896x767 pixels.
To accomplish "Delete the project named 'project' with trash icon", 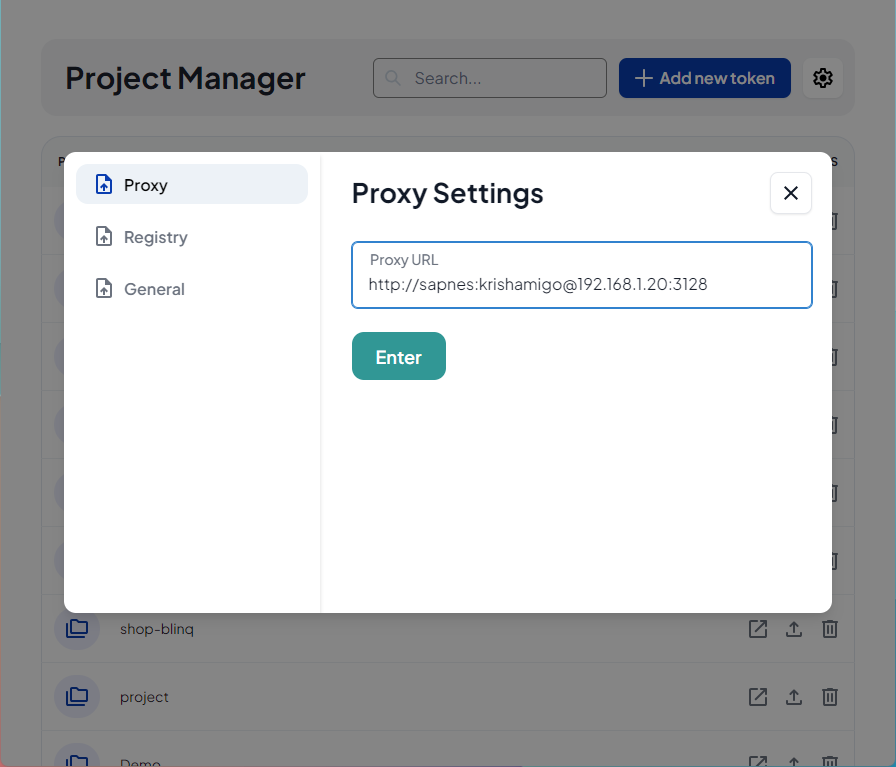I will coord(830,697).
